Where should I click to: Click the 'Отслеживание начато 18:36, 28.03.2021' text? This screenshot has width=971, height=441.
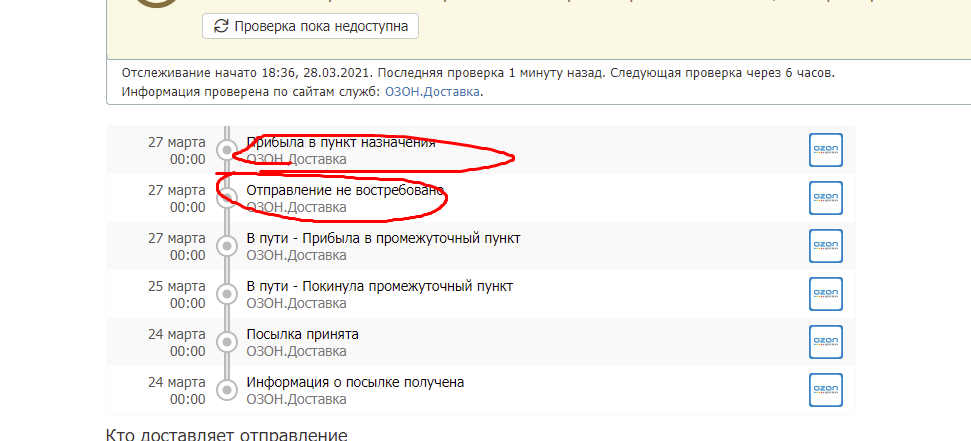point(247,72)
